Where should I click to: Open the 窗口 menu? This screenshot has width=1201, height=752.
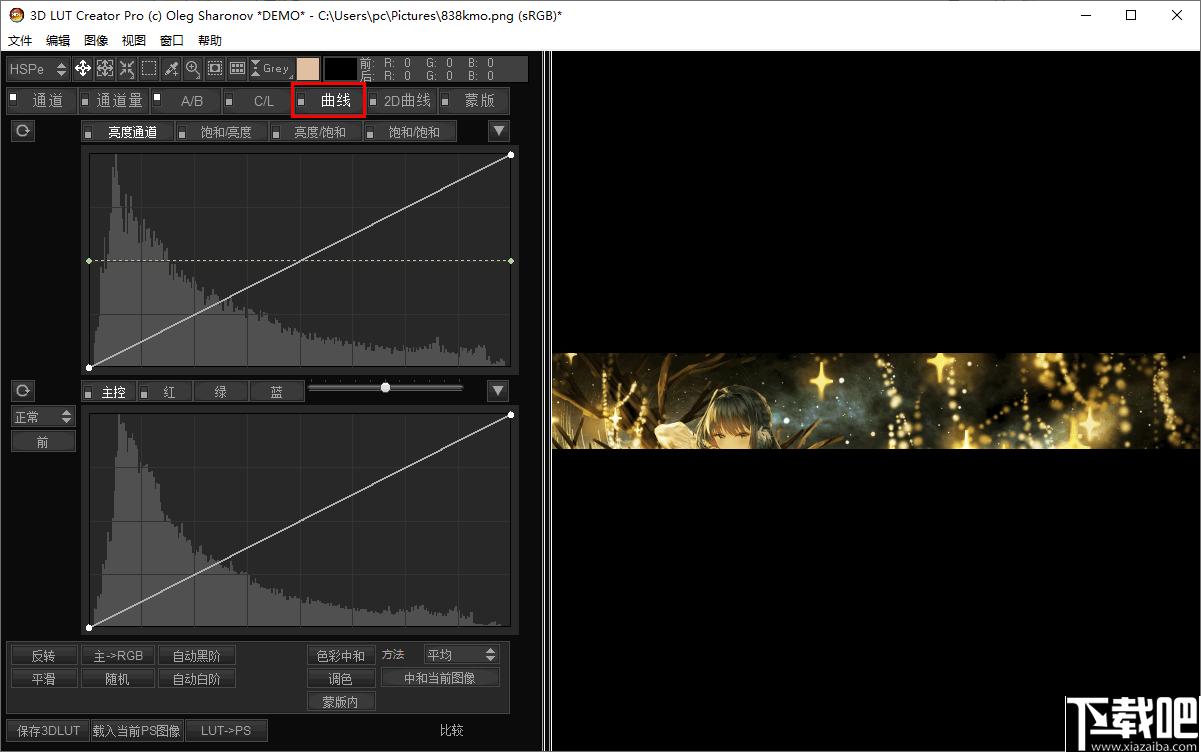[172, 41]
